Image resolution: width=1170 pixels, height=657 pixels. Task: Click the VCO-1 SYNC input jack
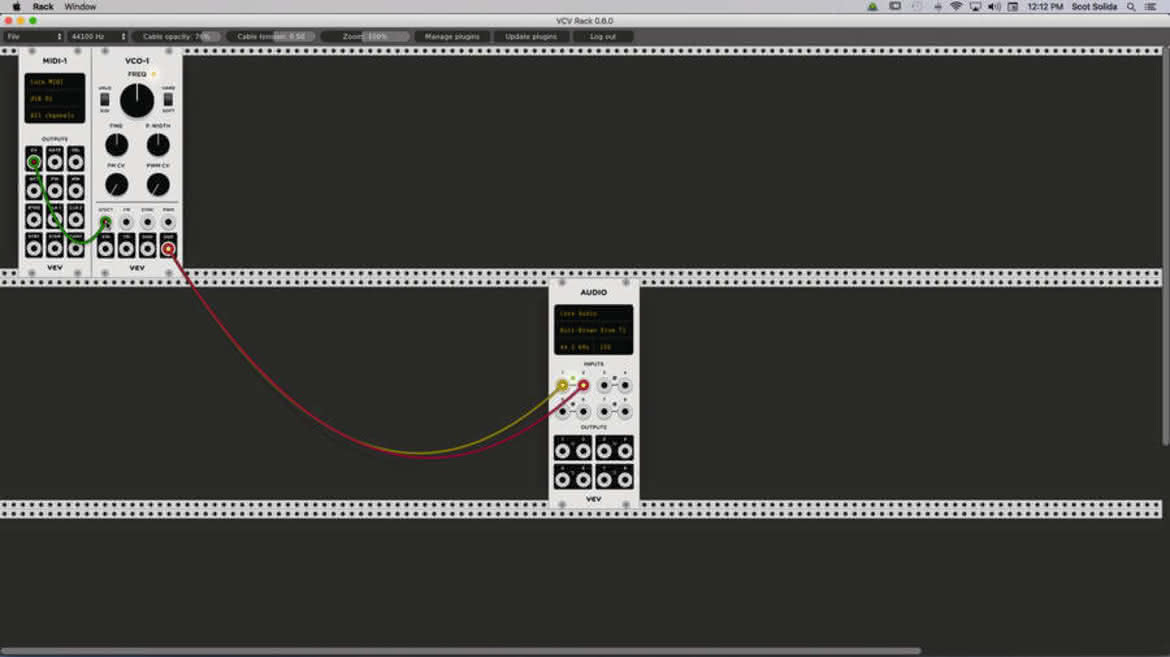point(147,222)
